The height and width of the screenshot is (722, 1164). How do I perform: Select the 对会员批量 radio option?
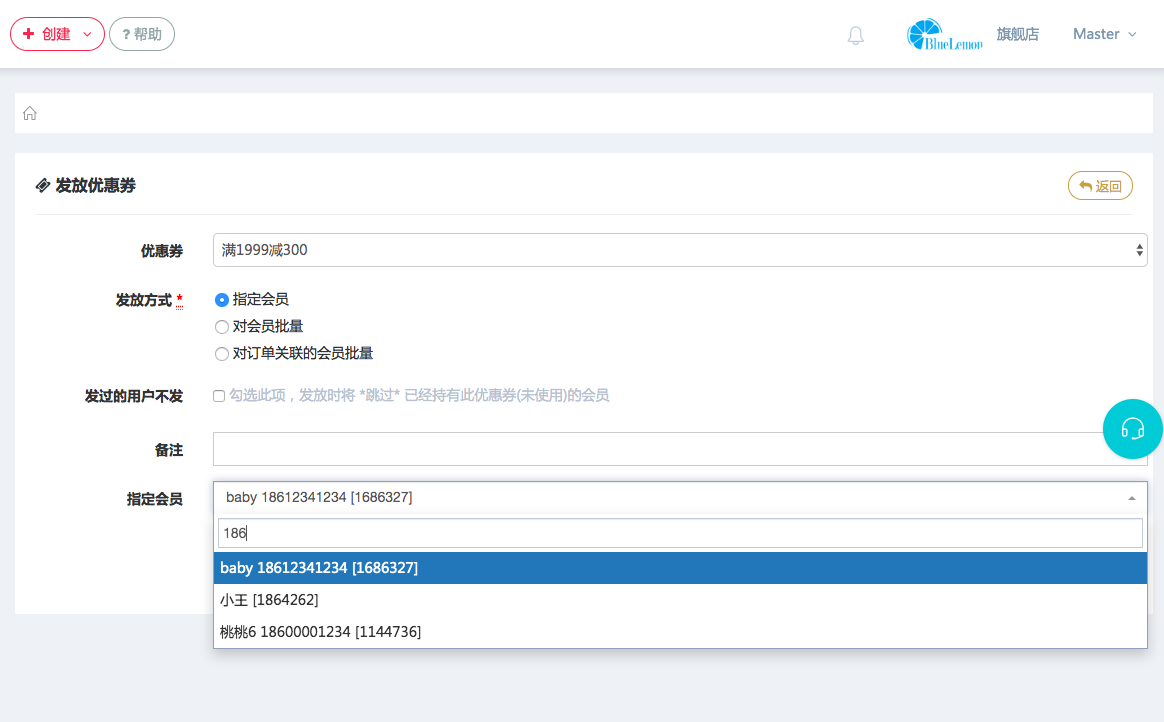pyautogui.click(x=222, y=326)
